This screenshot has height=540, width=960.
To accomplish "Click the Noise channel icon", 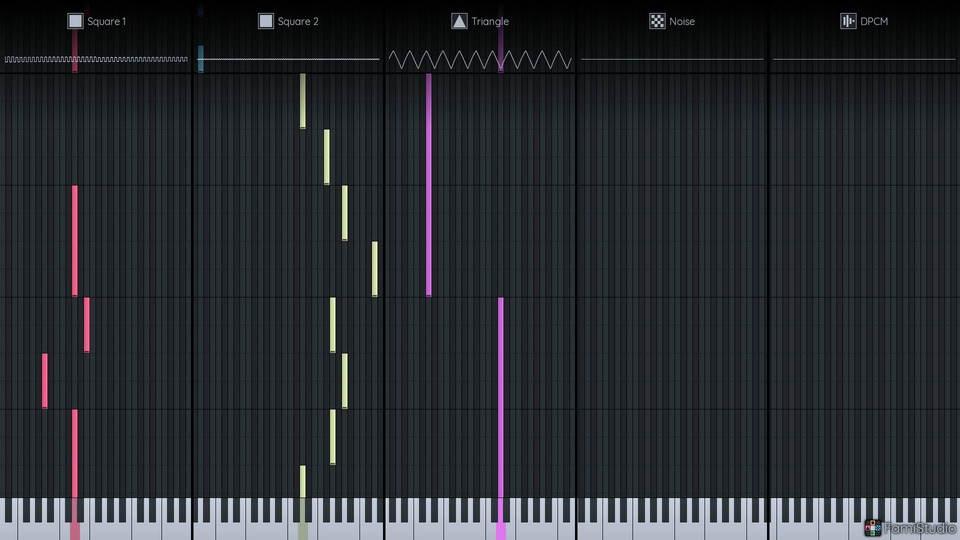I will pos(657,21).
